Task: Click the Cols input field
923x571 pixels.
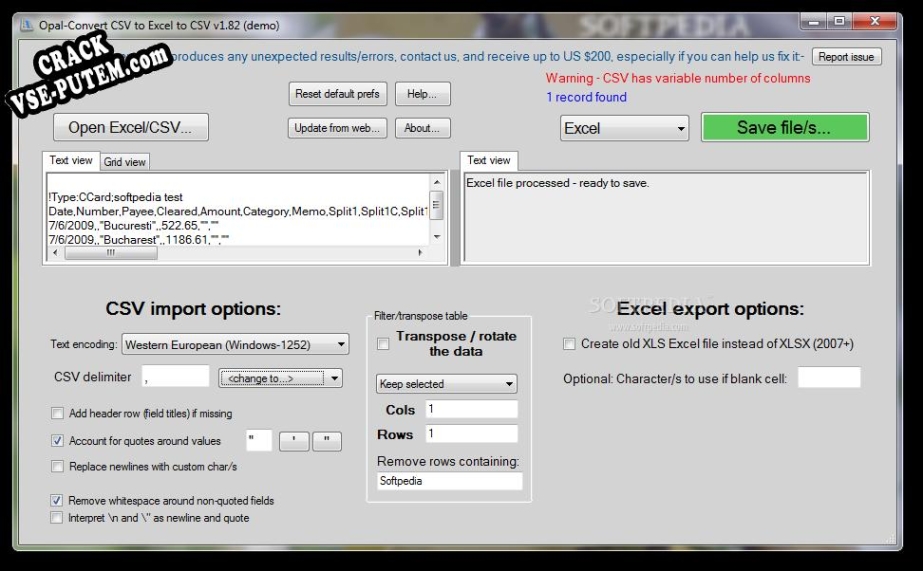Action: pos(472,409)
